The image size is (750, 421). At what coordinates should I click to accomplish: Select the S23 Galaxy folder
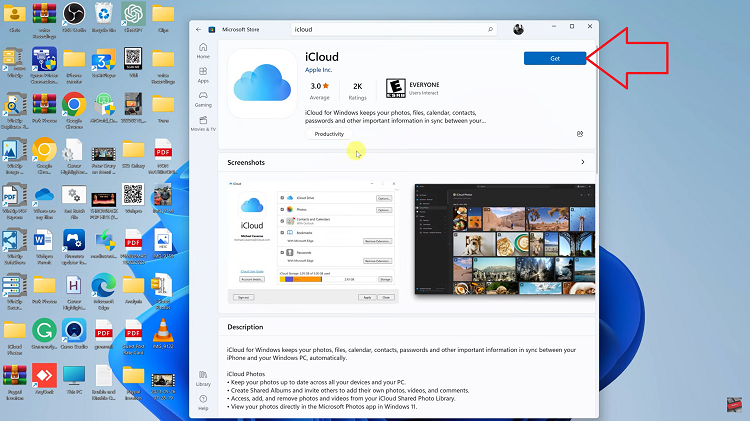point(133,154)
